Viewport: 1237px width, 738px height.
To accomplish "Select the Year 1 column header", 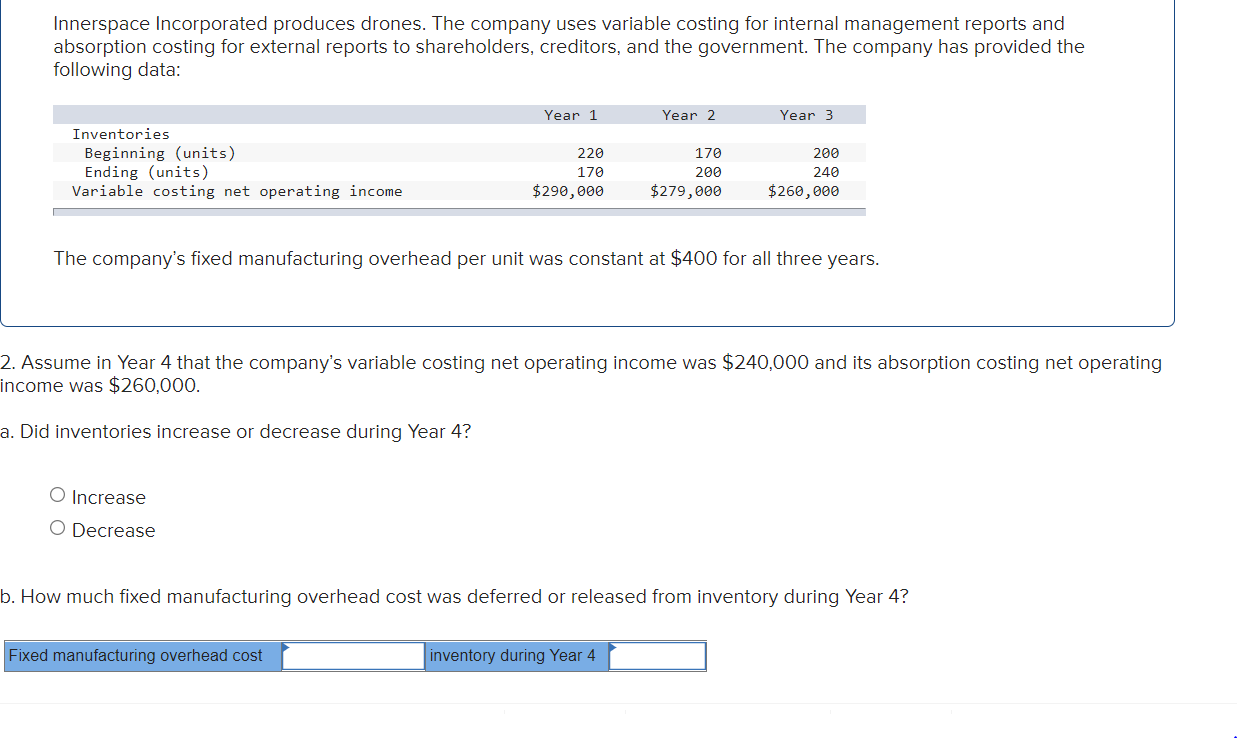I will point(571,114).
